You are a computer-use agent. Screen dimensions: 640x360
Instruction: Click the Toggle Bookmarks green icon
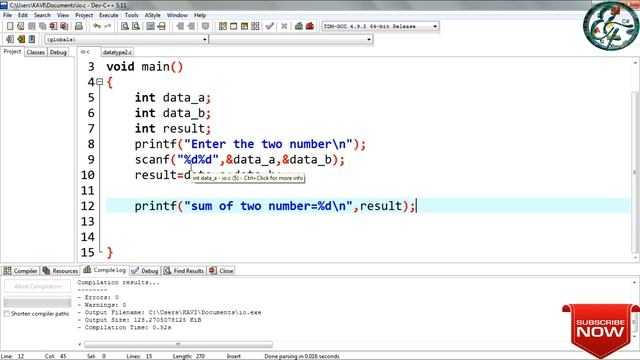tap(21, 39)
